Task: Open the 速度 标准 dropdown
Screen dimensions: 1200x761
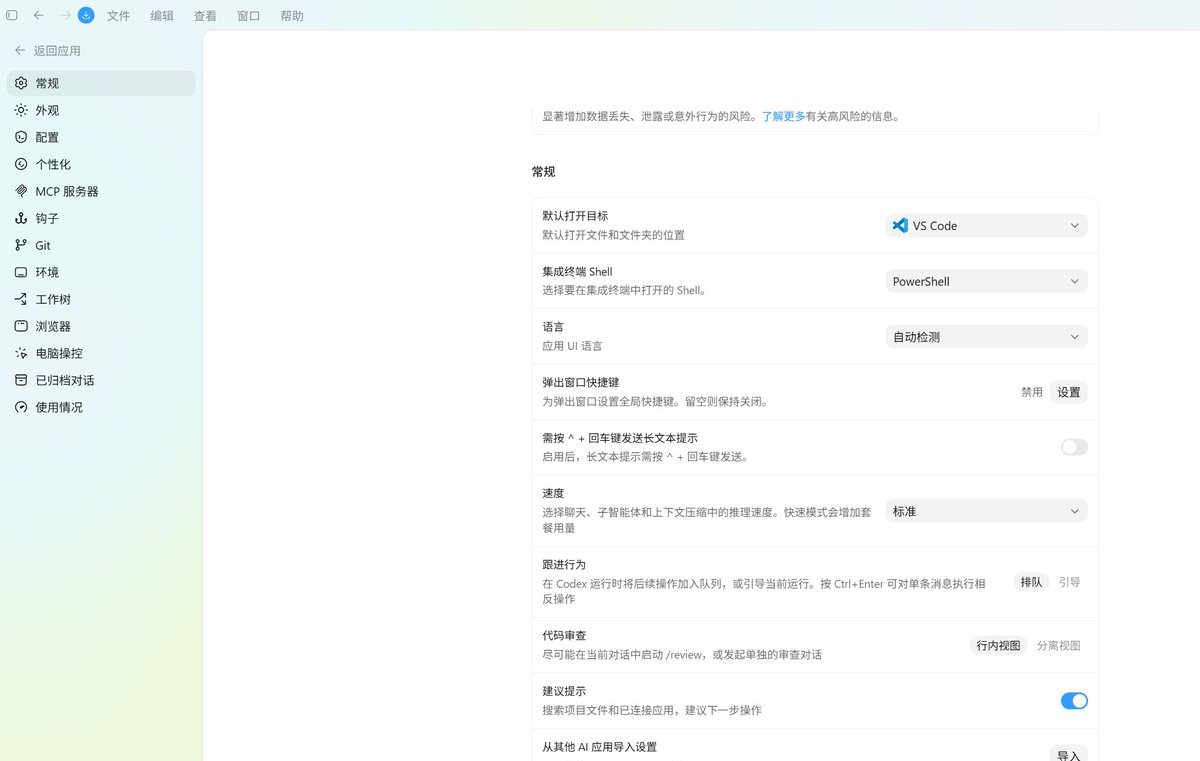Action: tap(986, 511)
